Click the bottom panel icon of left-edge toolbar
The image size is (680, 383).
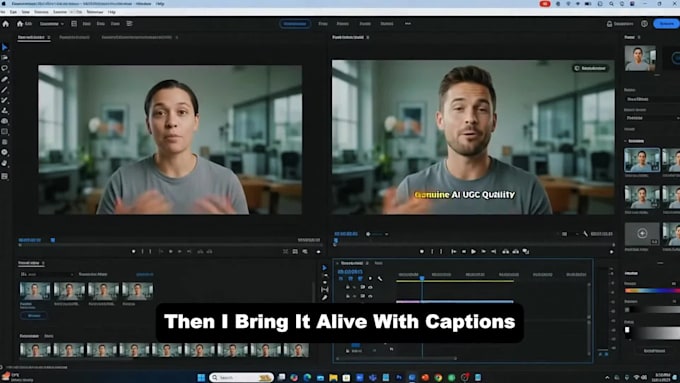(x=5, y=176)
